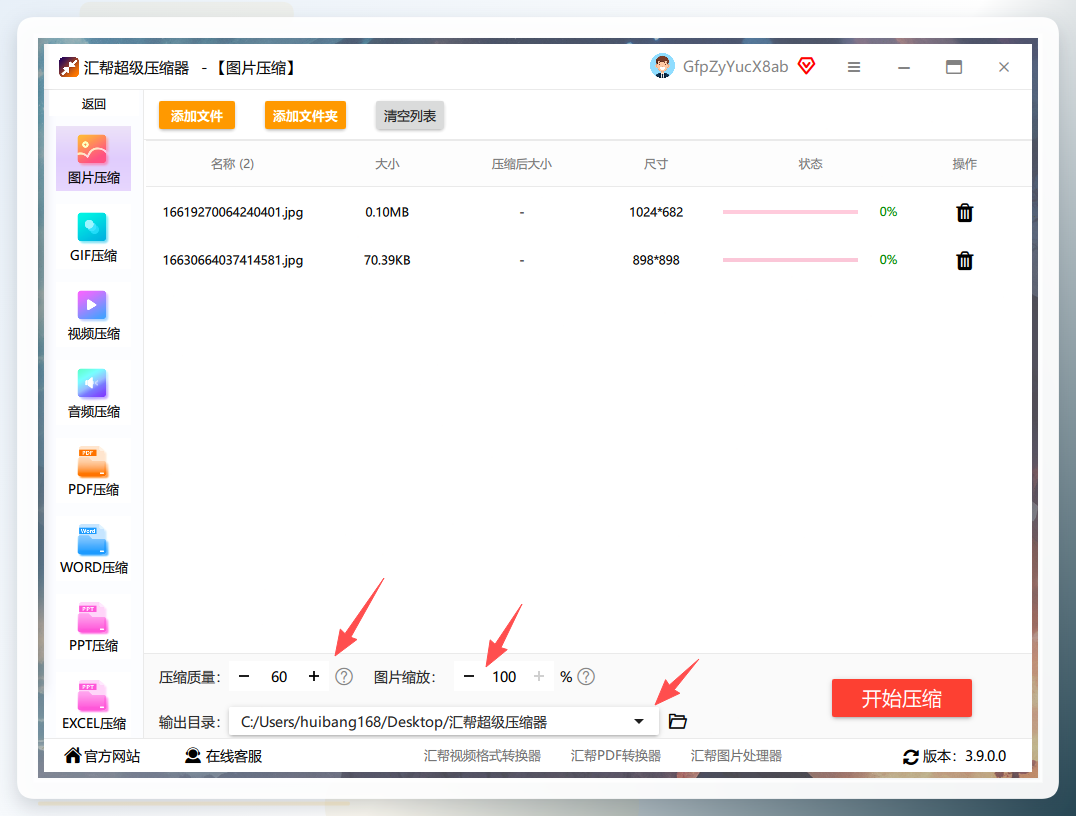
Task: Open the PDF压缩 sidebar tool
Action: click(x=93, y=471)
